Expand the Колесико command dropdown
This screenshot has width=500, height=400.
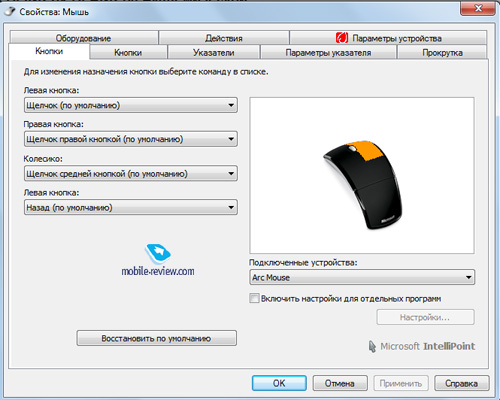[131, 173]
